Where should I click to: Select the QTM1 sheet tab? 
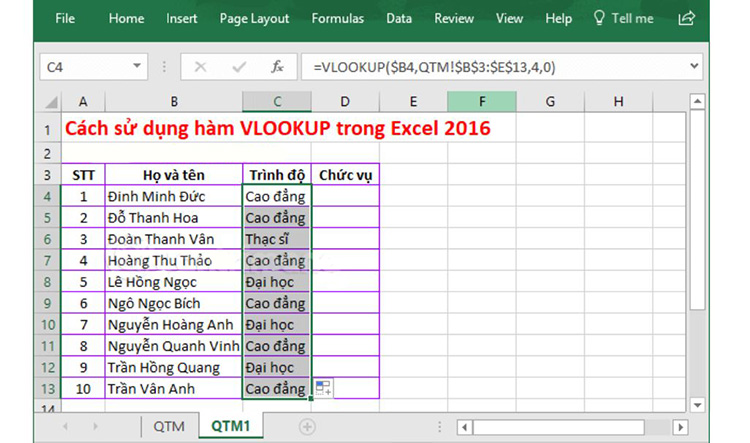(x=231, y=426)
